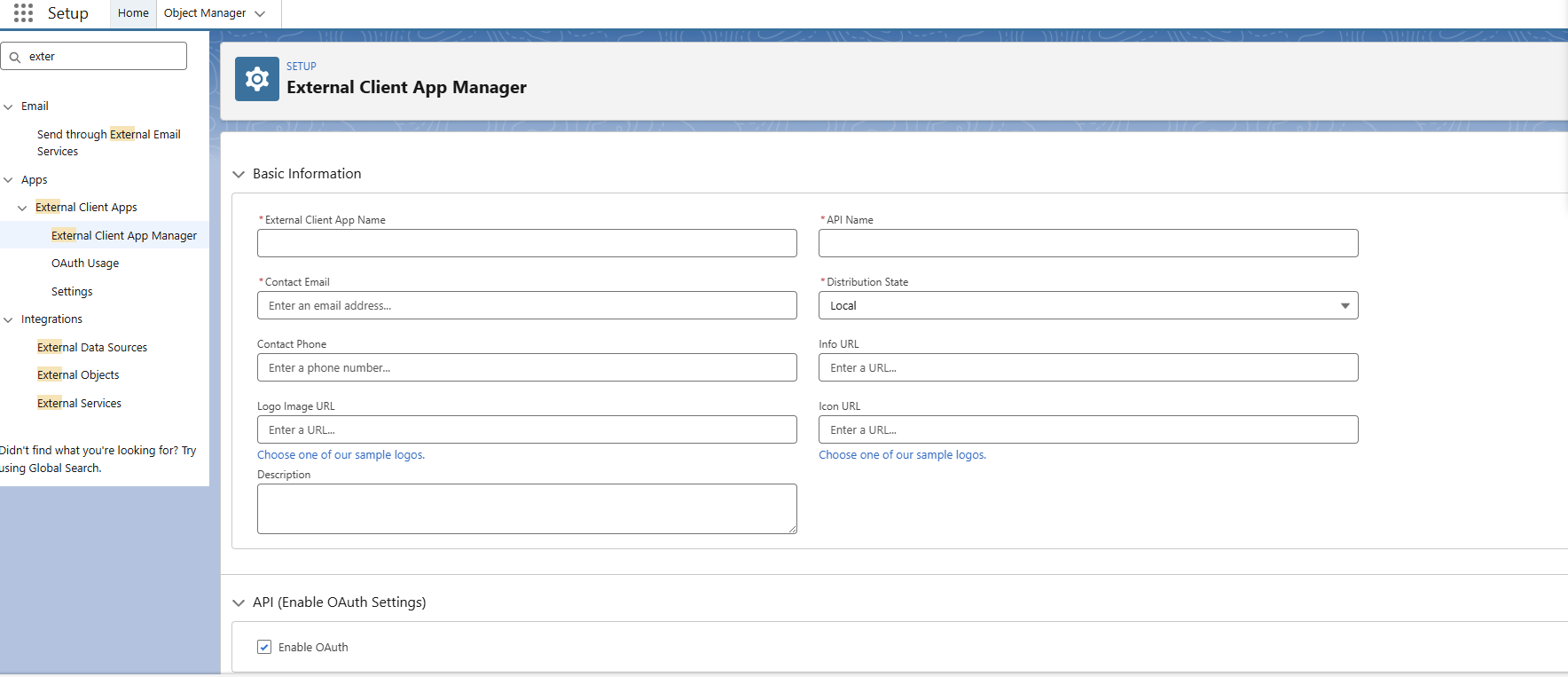The image size is (1568, 677).
Task: Open the Distribution State dropdown
Action: (1088, 305)
